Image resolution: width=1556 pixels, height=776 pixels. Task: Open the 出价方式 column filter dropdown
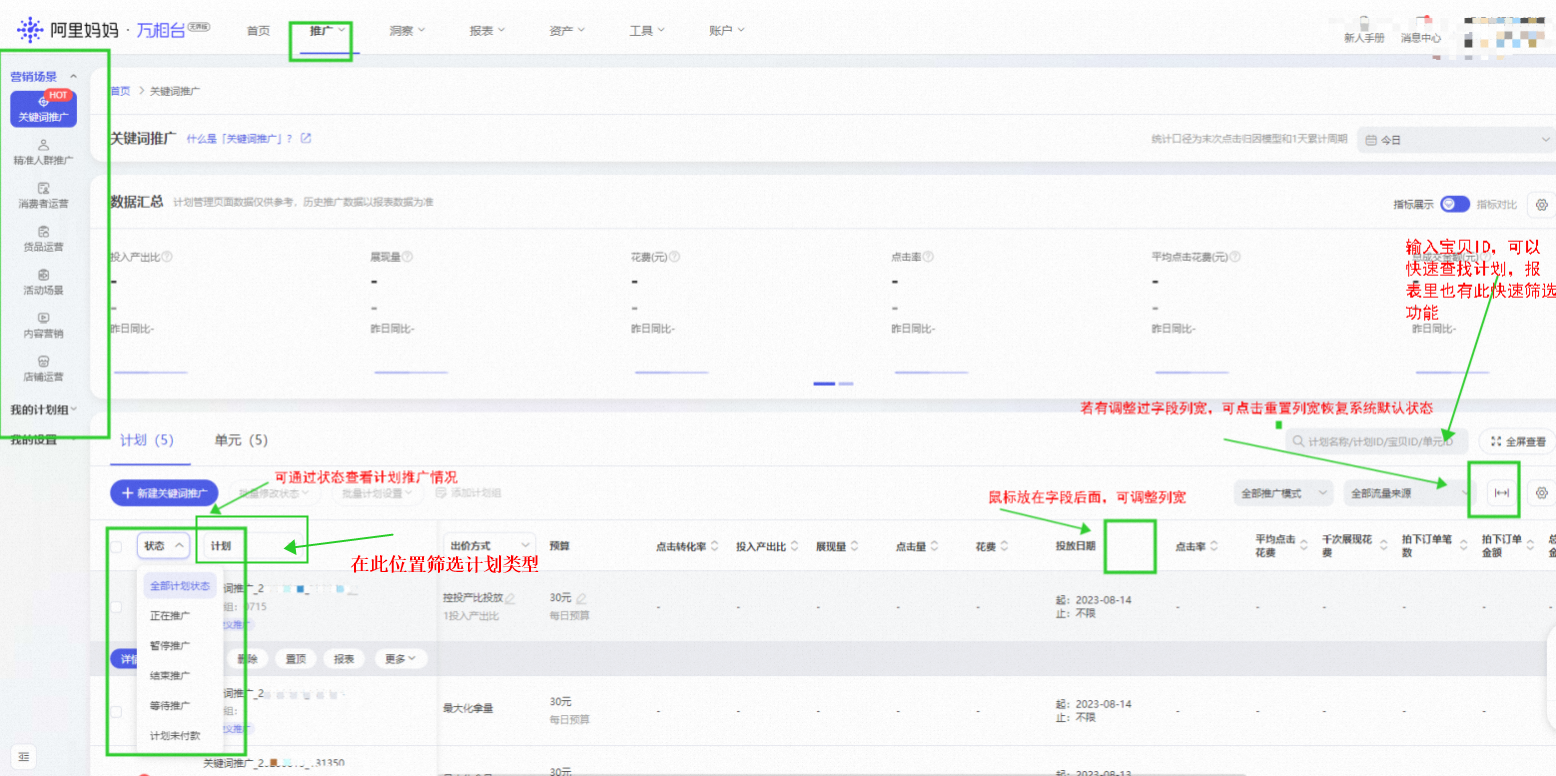point(491,546)
